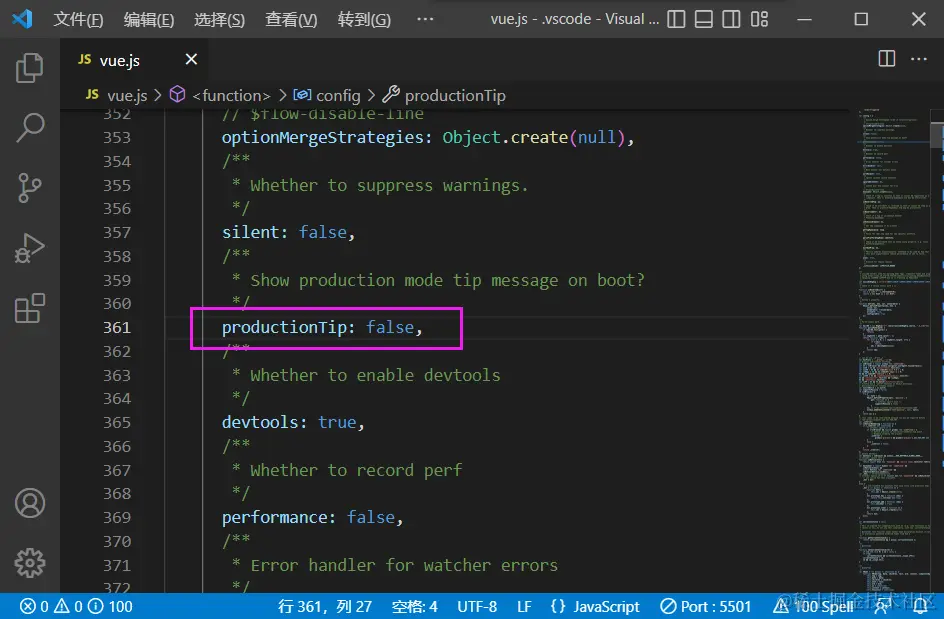Click line number 365 in gutter
Screen dimensions: 944x619
pos(117,423)
